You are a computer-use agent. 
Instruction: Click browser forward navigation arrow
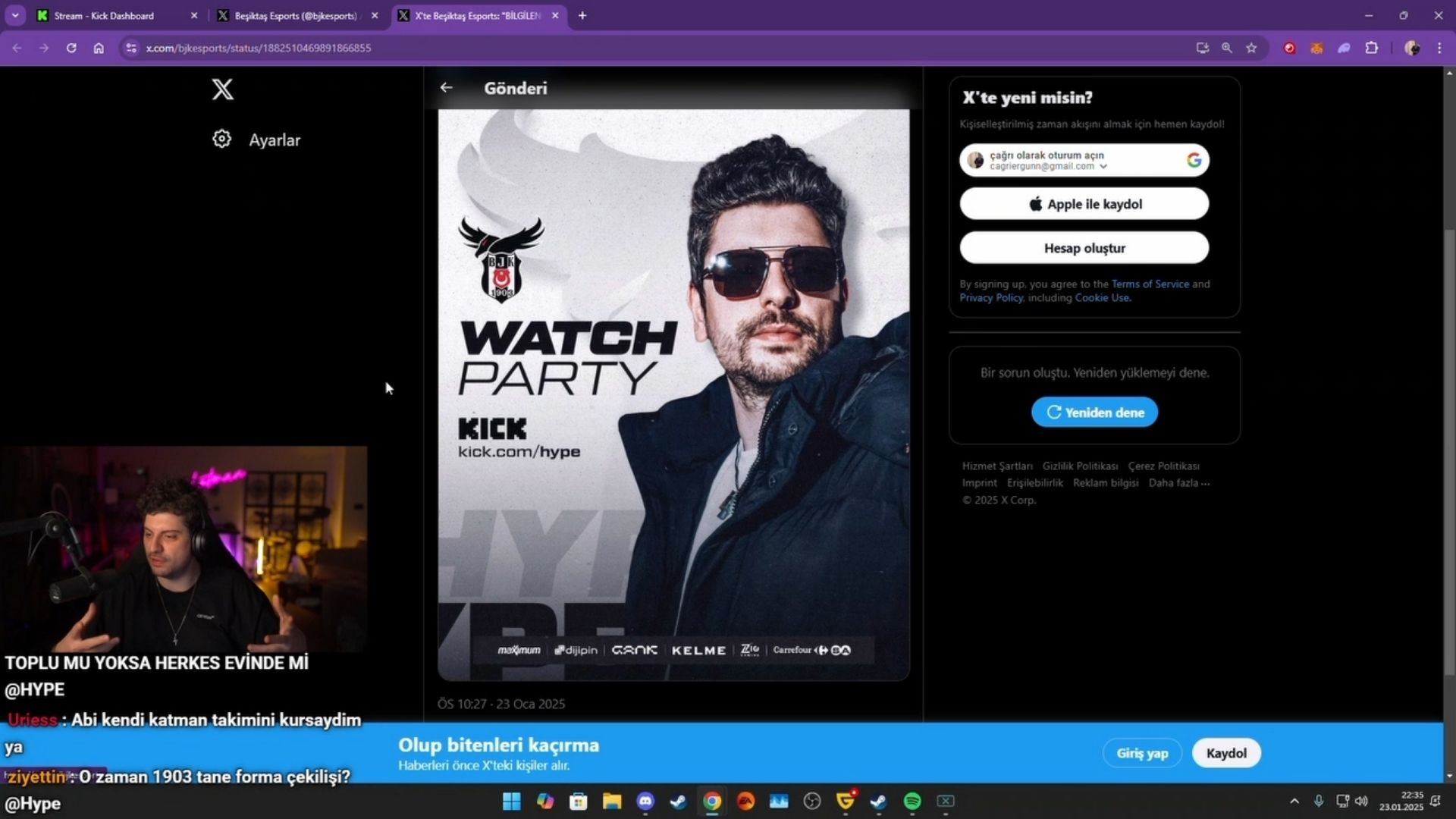[x=44, y=48]
